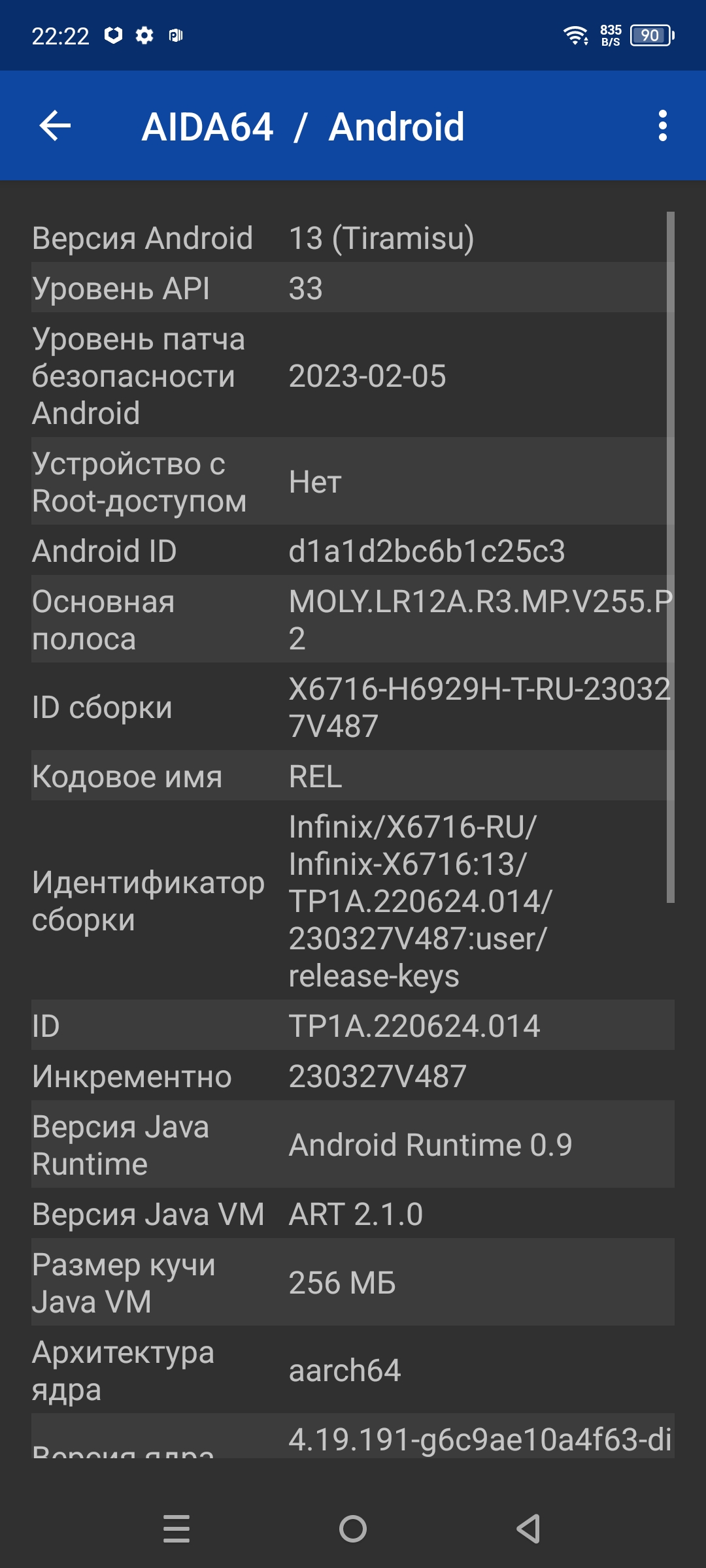This screenshot has height=1568, width=706.
Task: Tap the ID сборки value X6716-H6929H
Action: pos(480,708)
